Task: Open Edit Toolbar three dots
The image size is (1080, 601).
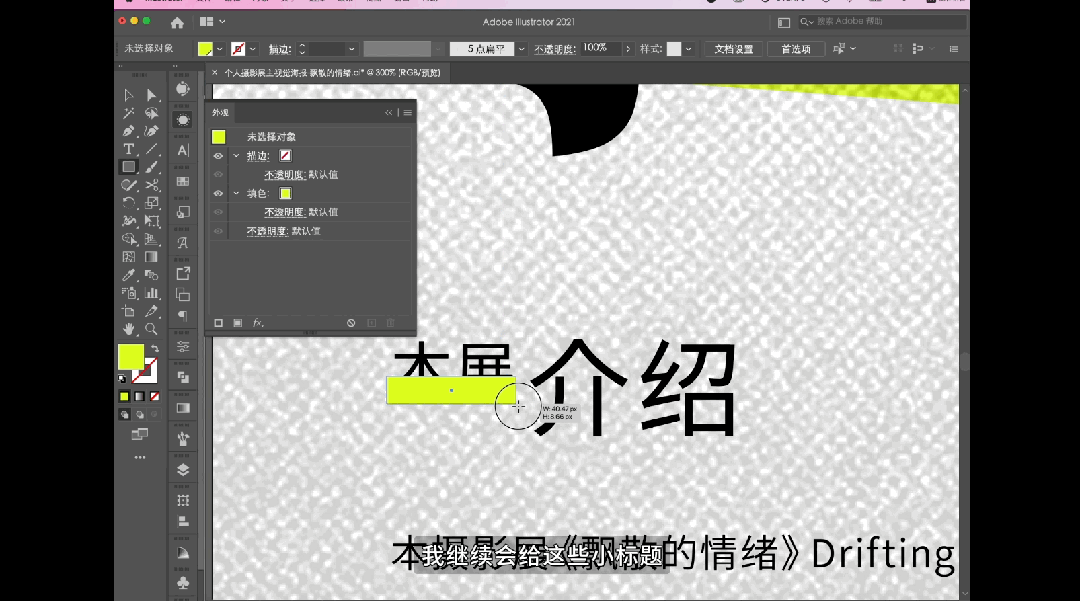Action: tap(140, 457)
